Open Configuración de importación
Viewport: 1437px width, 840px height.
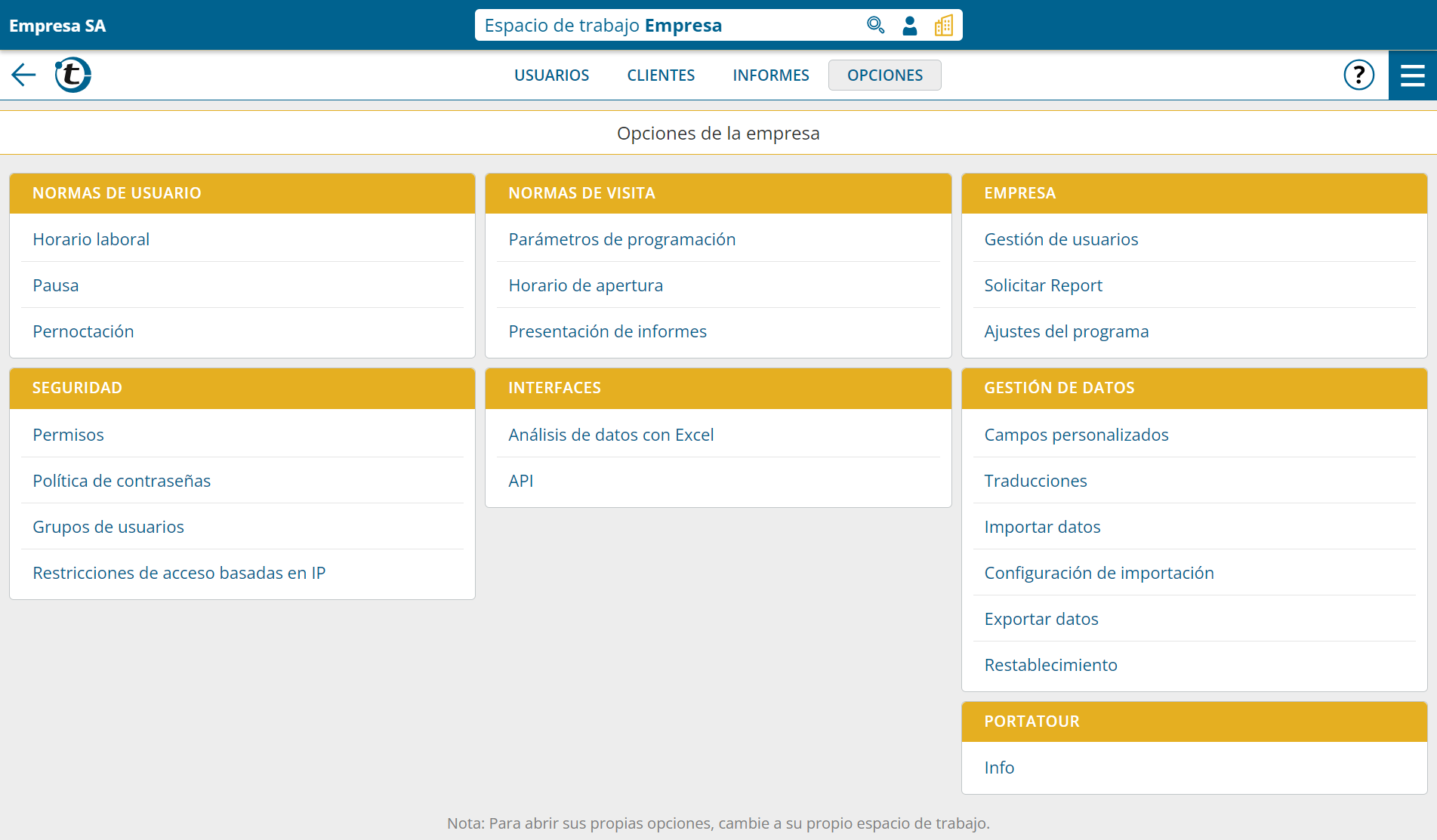point(1194,573)
